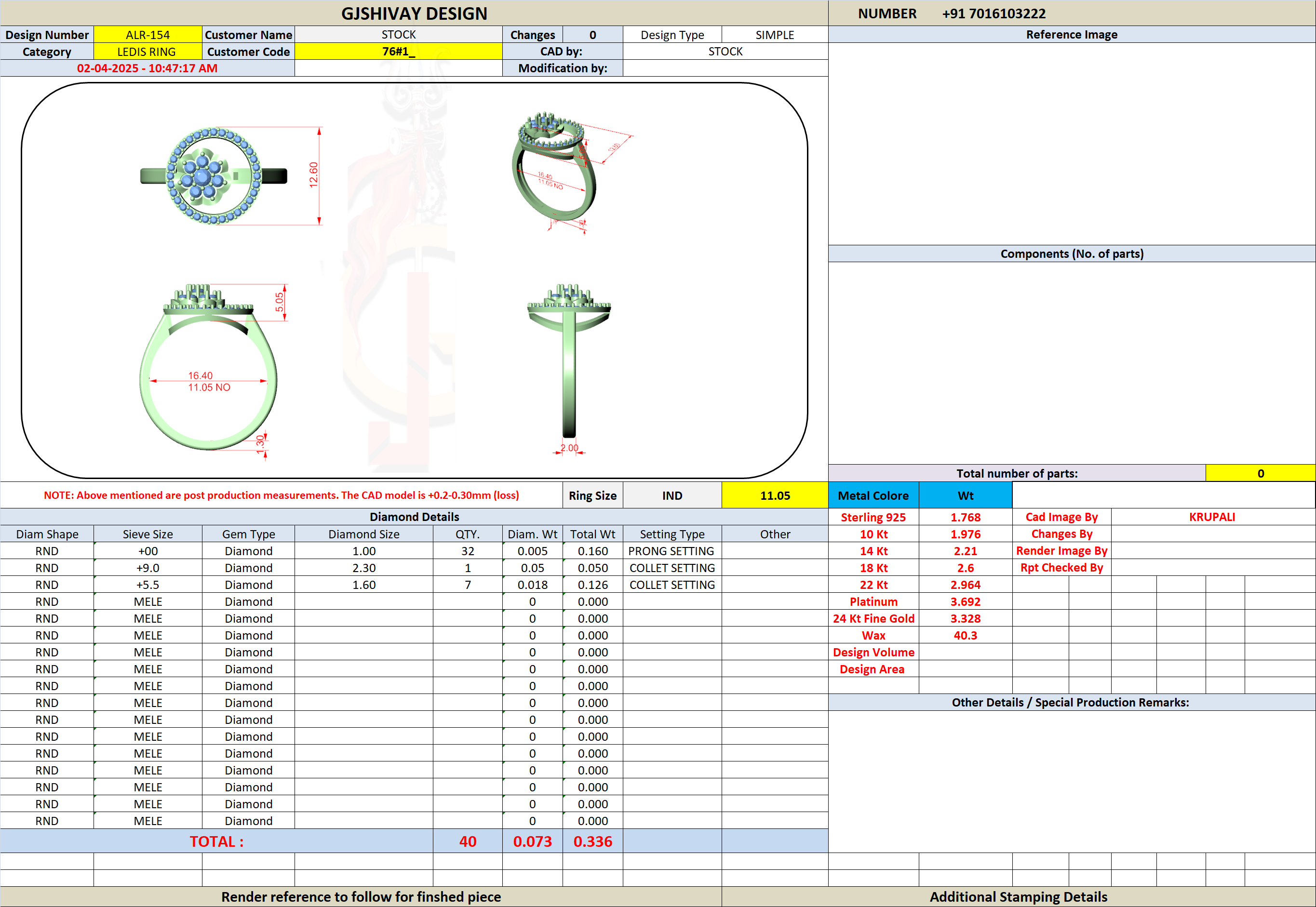The height and width of the screenshot is (907, 1316).
Task: Select the PRONG SETTING cell in first row
Action: [x=672, y=551]
